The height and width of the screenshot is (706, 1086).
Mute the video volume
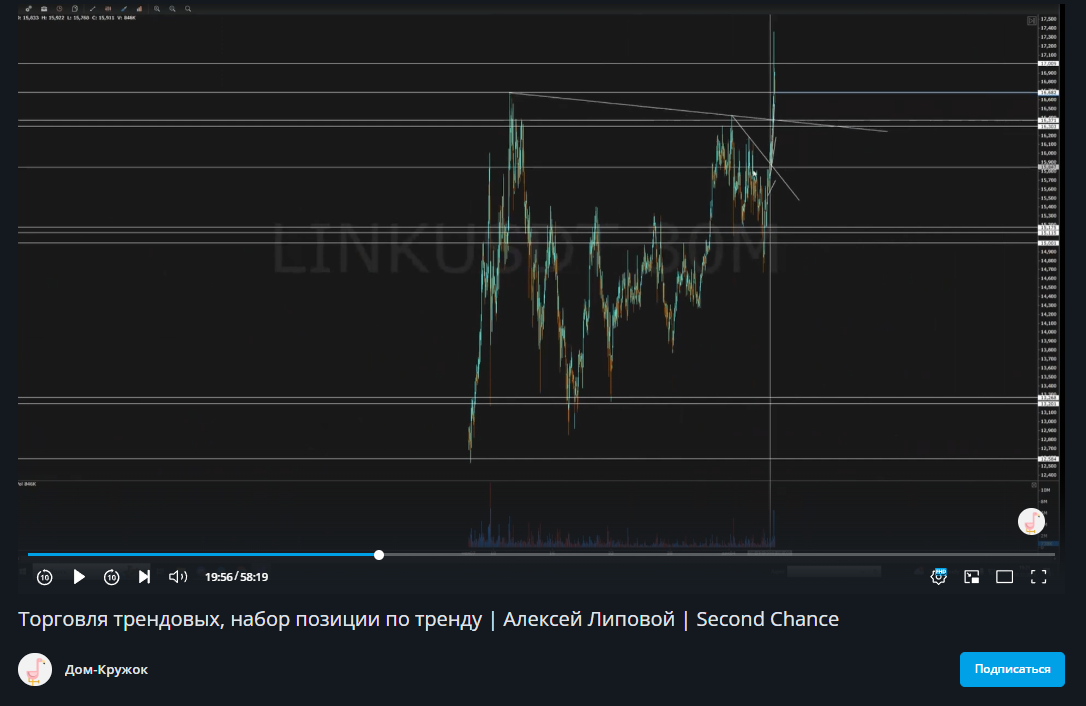[x=178, y=577]
